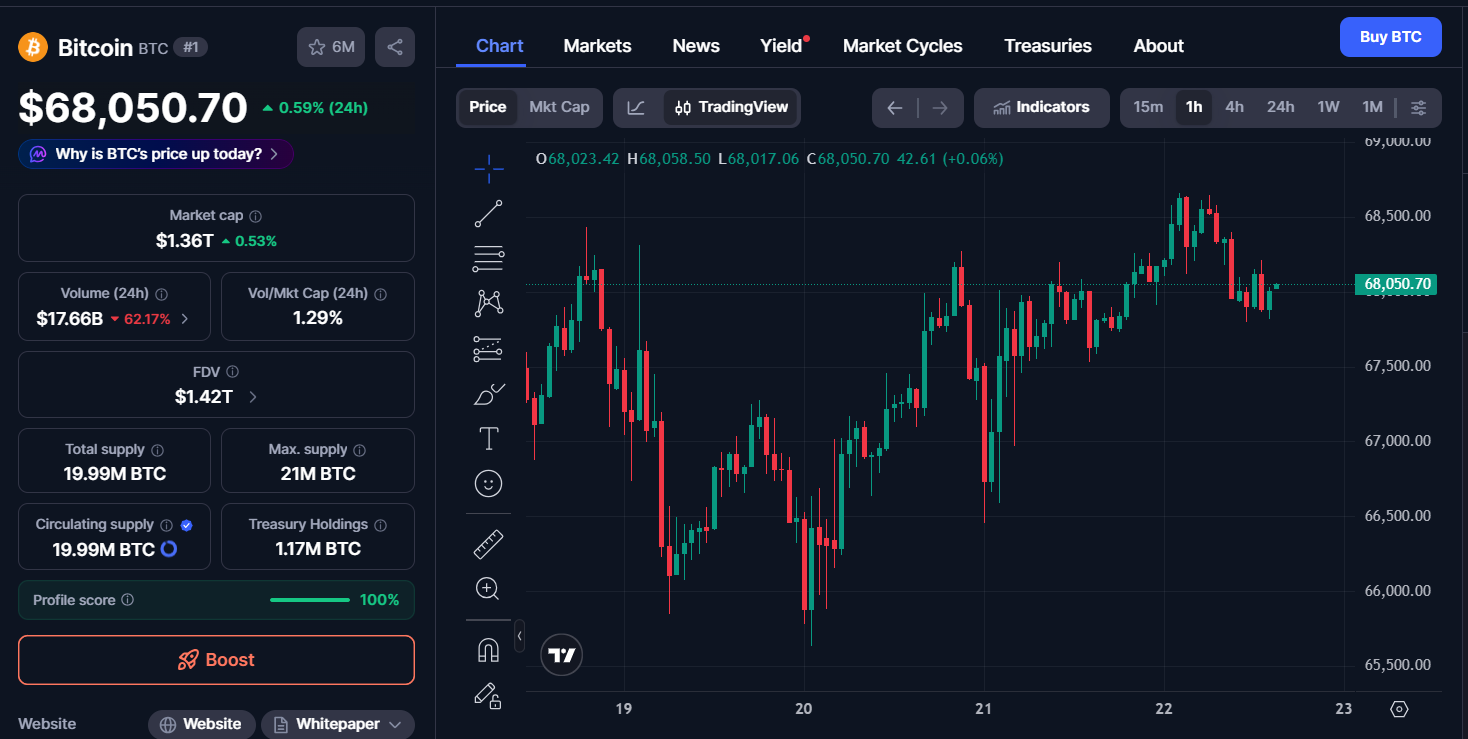Click the 68,050.70 price label on axis
This screenshot has height=739, width=1468.
click(1397, 284)
